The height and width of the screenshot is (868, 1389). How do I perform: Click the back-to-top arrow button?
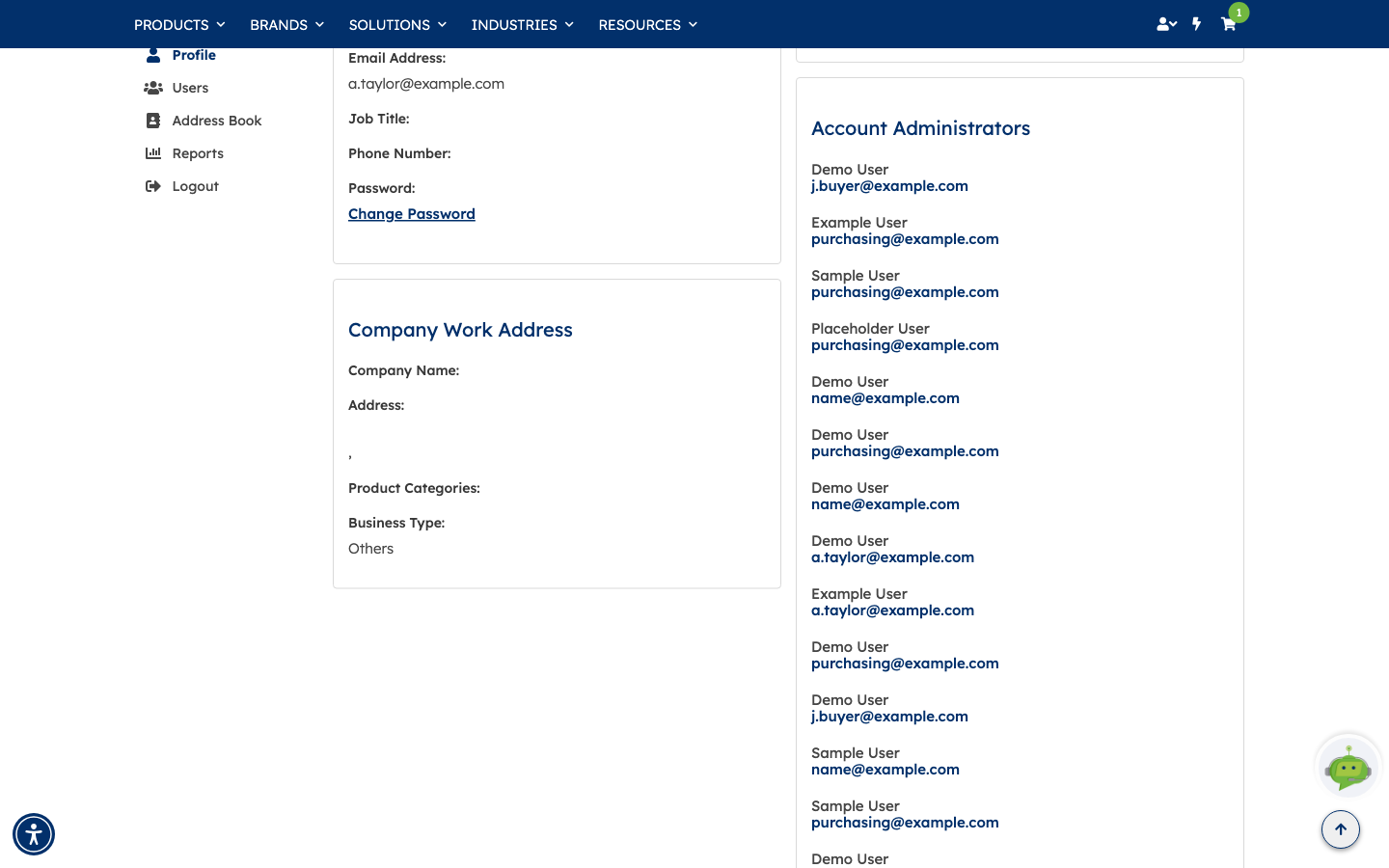click(1341, 829)
